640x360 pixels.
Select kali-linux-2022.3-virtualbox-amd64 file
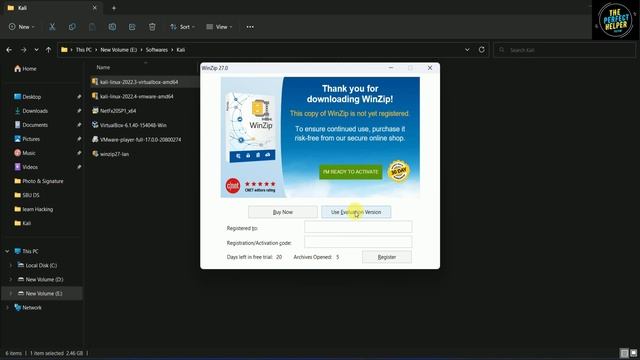coord(139,82)
